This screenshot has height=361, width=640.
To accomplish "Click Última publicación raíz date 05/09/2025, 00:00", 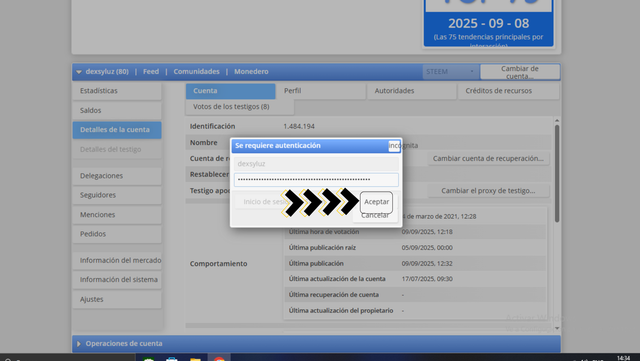I will (427, 248).
